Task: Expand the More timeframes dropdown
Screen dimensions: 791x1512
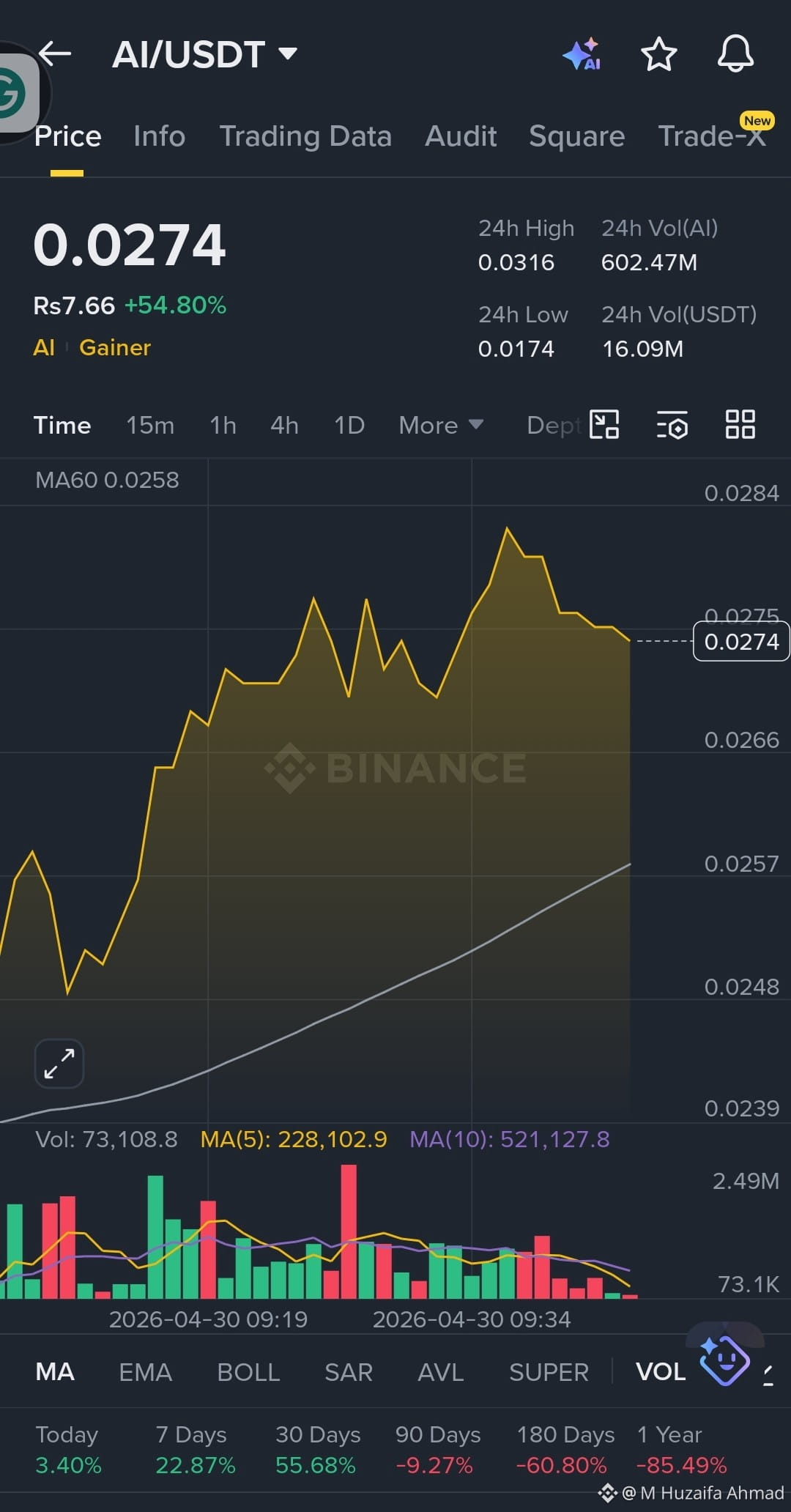Action: pyautogui.click(x=441, y=425)
